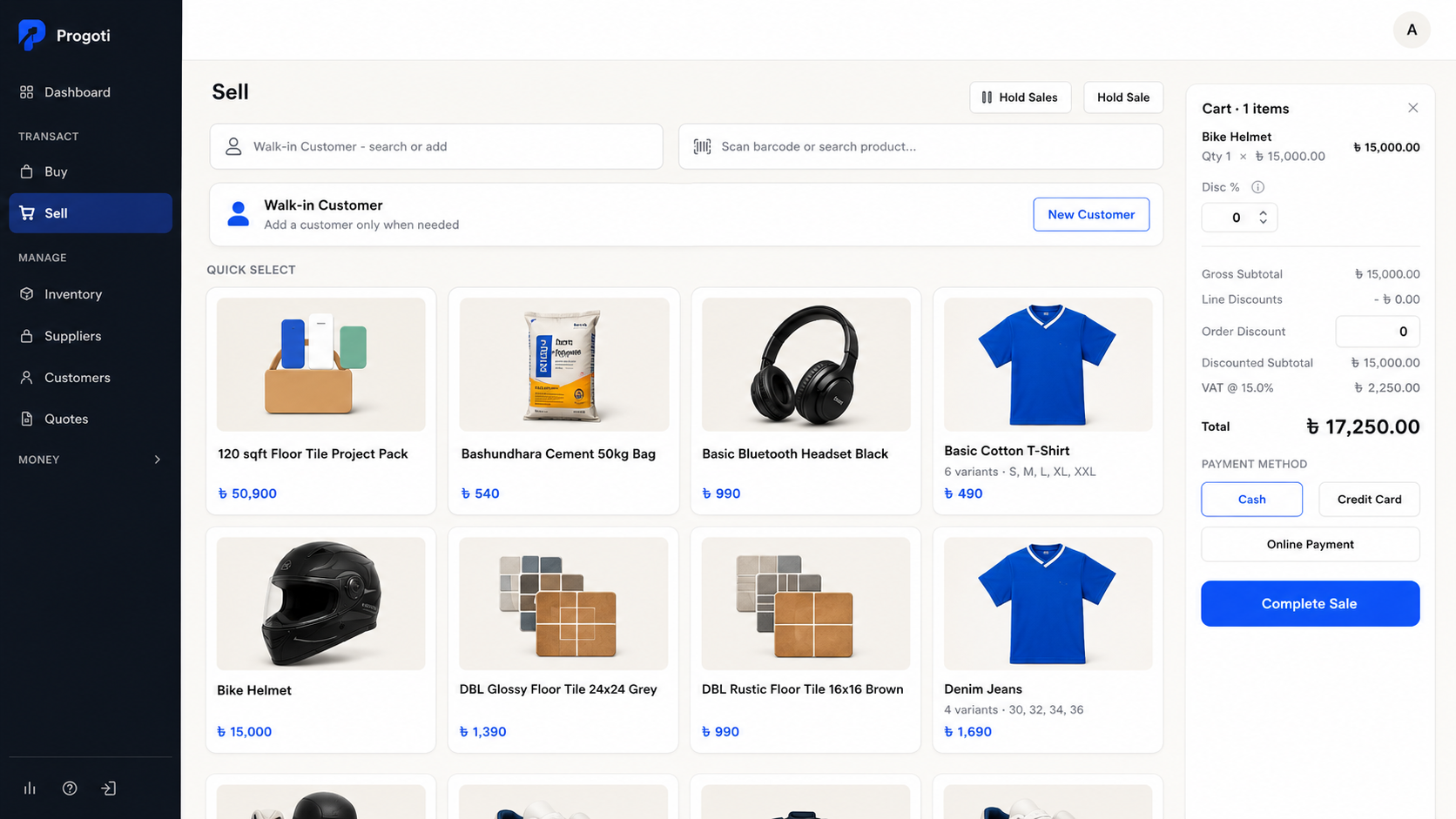This screenshot has width=1456, height=819.
Task: Click the VAT @ 15.0% label
Action: pos(1237,388)
